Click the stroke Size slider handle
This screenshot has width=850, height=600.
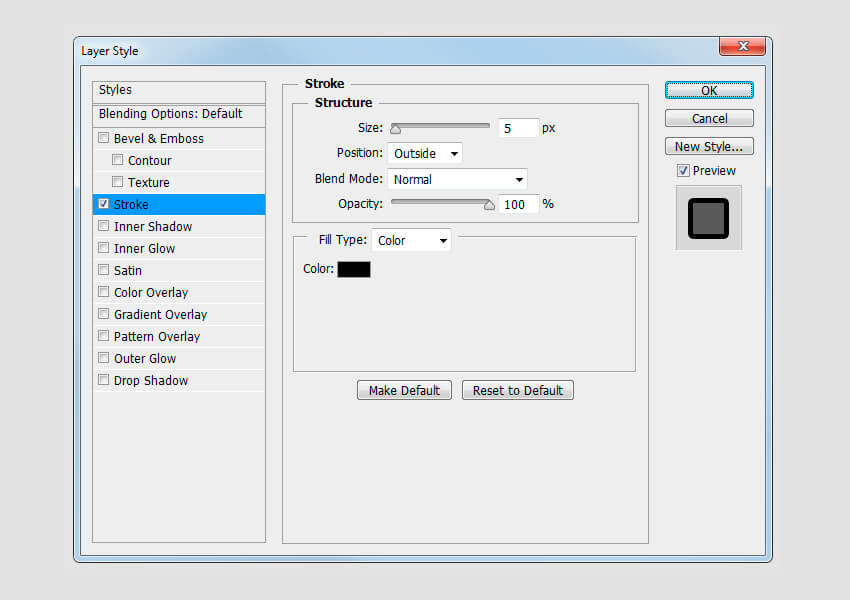click(396, 129)
